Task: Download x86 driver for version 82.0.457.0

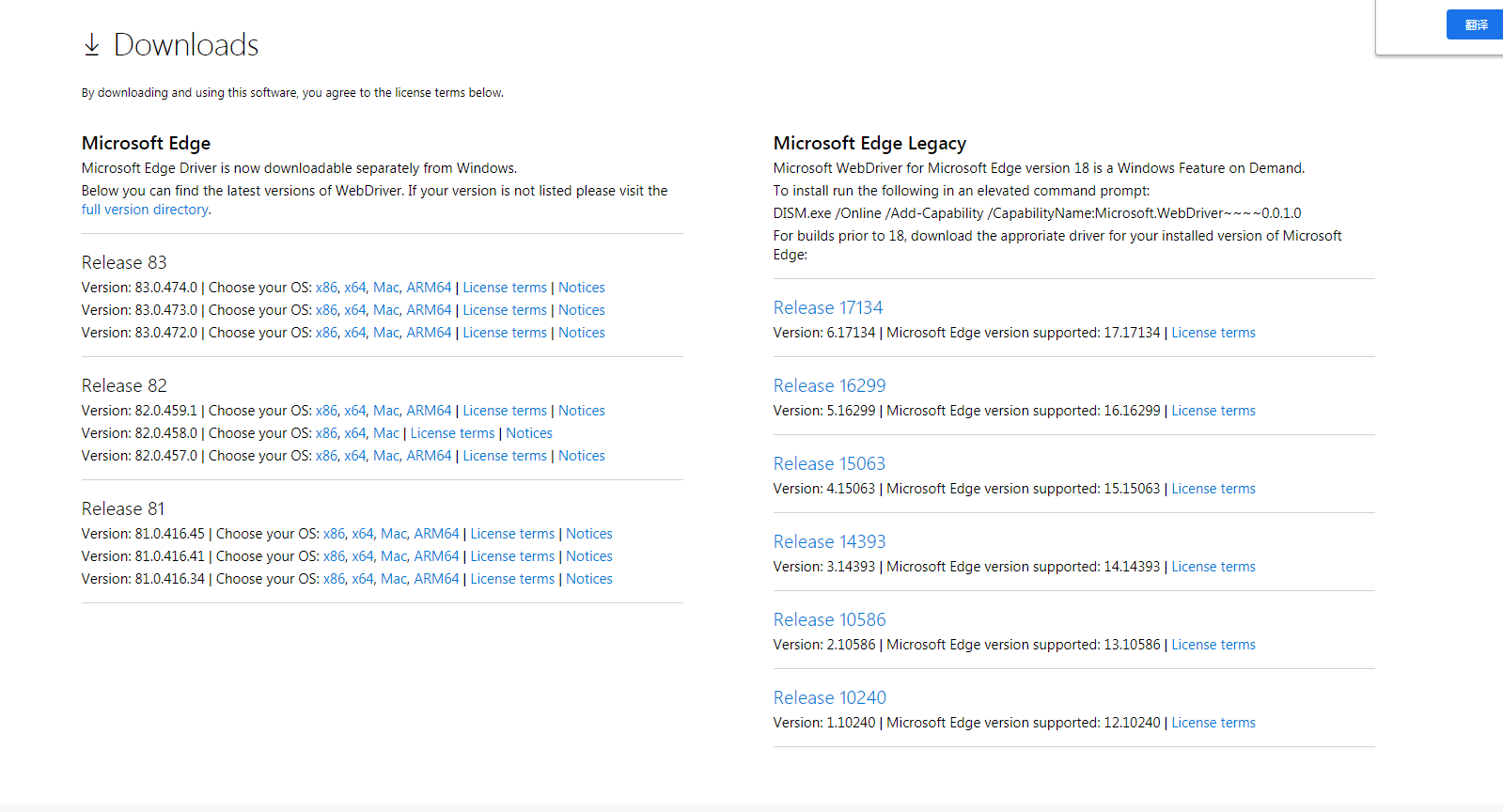Action: coord(326,456)
